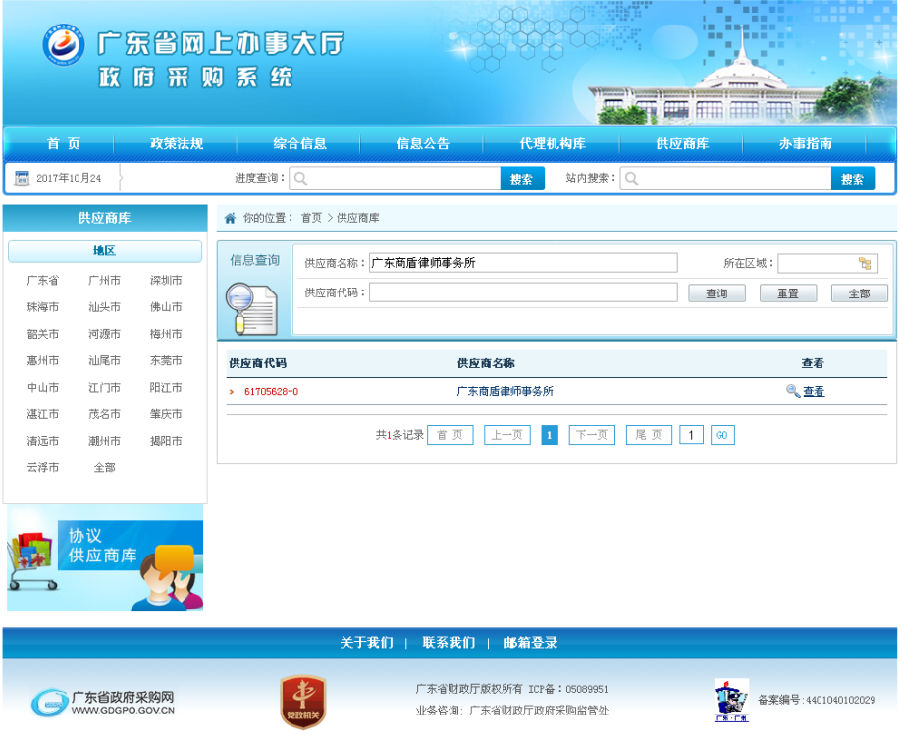
Task: Select 惠州市 in region list
Action: (x=42, y=360)
